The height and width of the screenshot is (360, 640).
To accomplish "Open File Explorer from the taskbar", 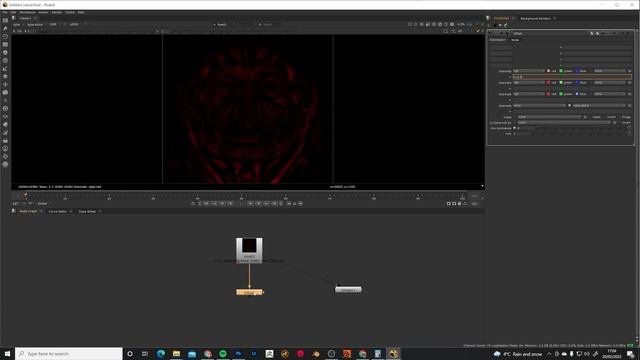I will pos(176,353).
